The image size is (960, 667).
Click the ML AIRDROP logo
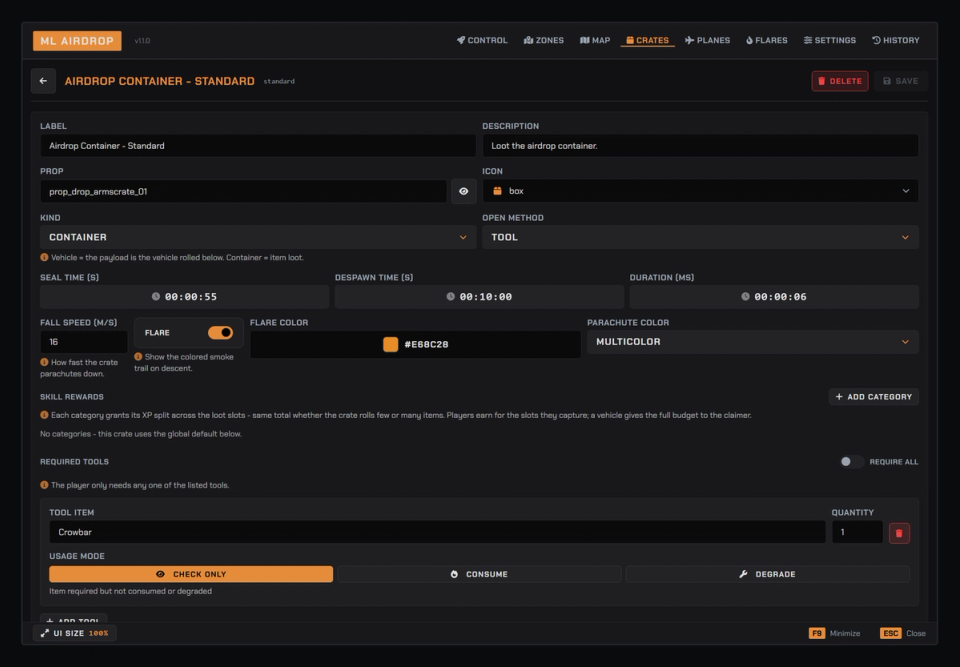77,41
